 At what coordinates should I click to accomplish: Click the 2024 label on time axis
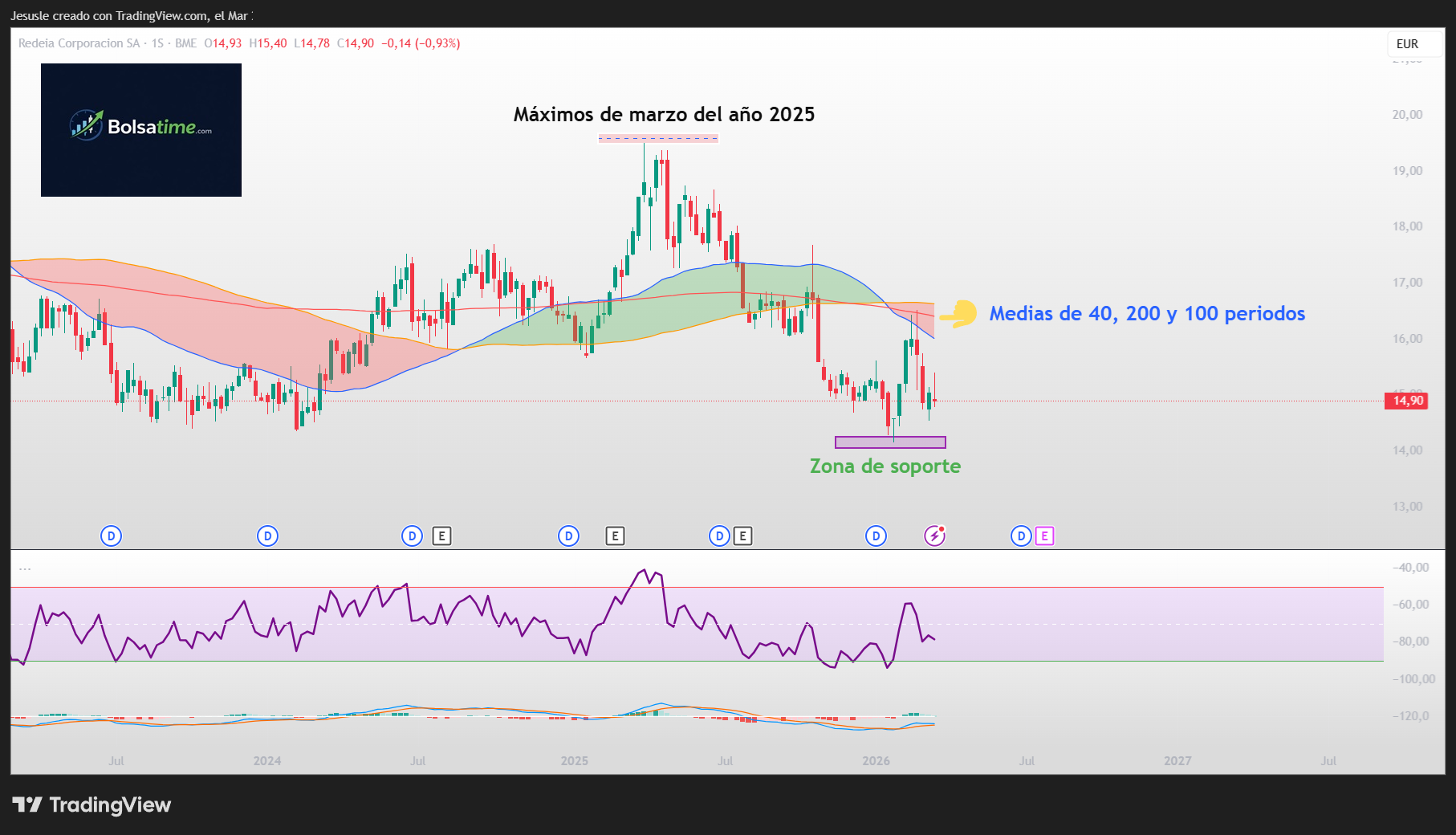pyautogui.click(x=267, y=761)
